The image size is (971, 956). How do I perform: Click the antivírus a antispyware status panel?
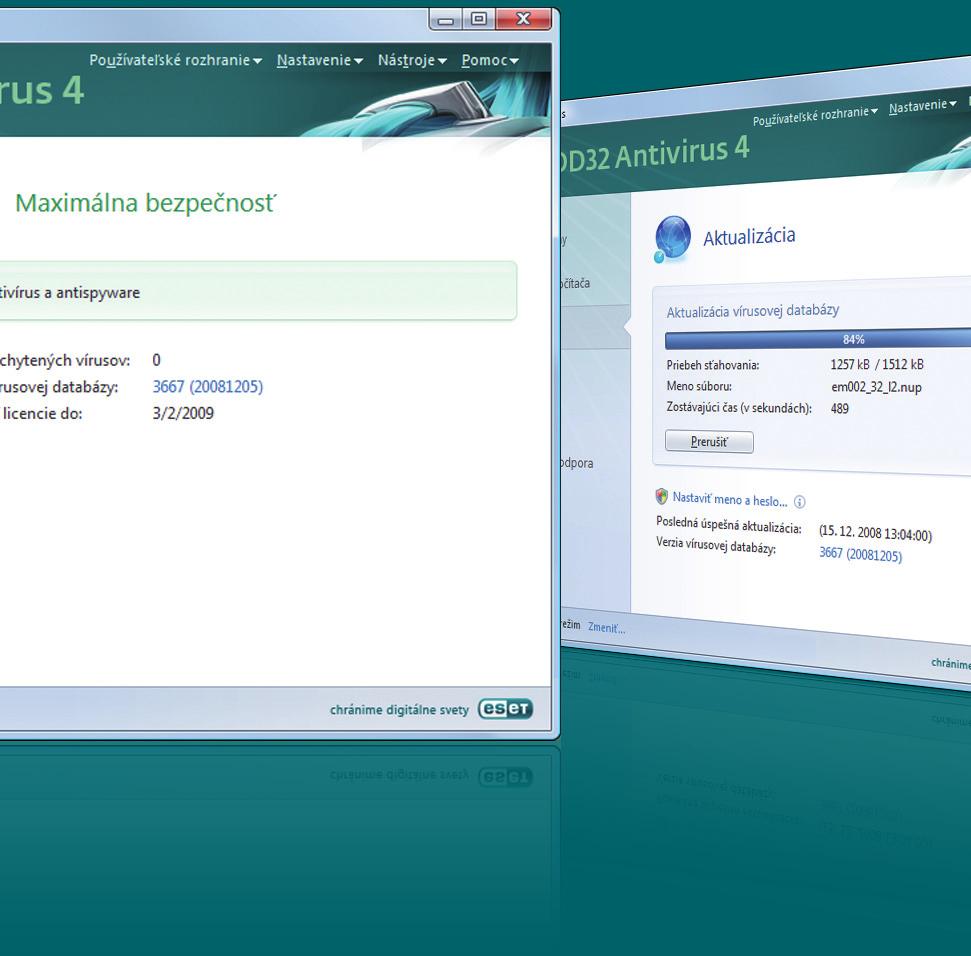point(258,291)
